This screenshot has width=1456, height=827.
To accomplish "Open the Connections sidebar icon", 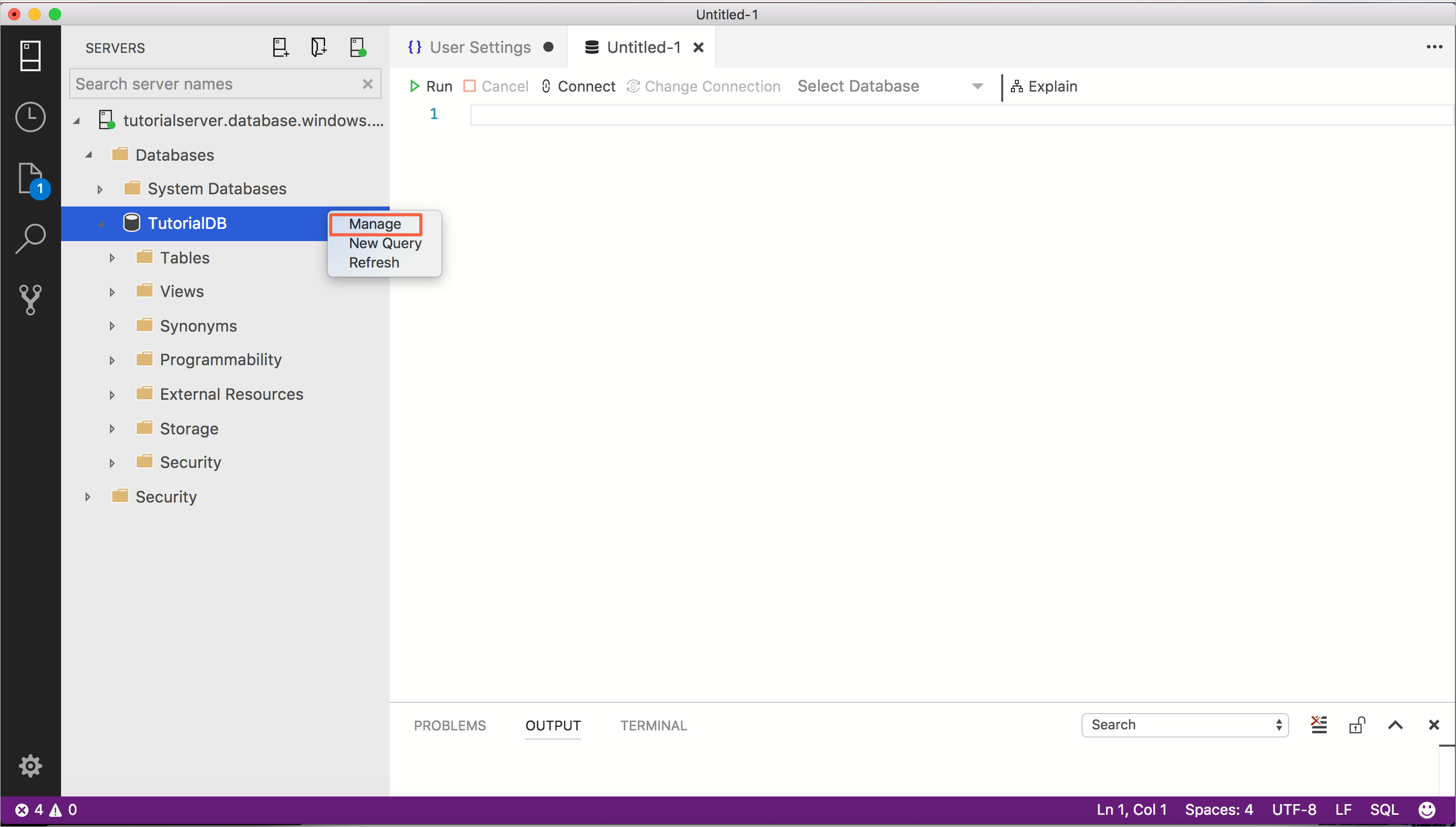I will click(x=30, y=55).
